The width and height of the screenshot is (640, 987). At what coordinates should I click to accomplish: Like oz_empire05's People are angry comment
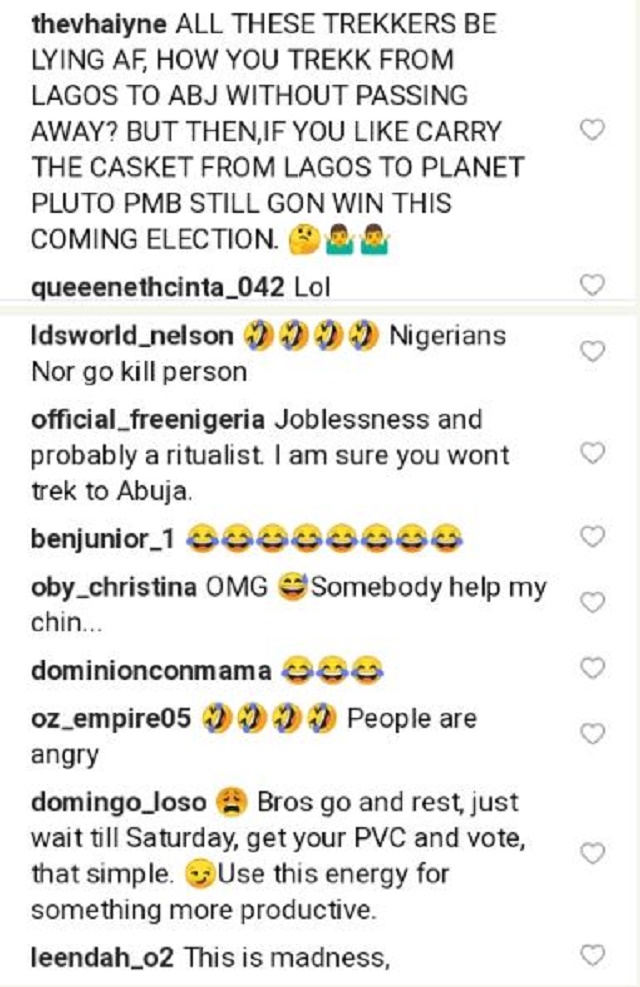[x=592, y=734]
